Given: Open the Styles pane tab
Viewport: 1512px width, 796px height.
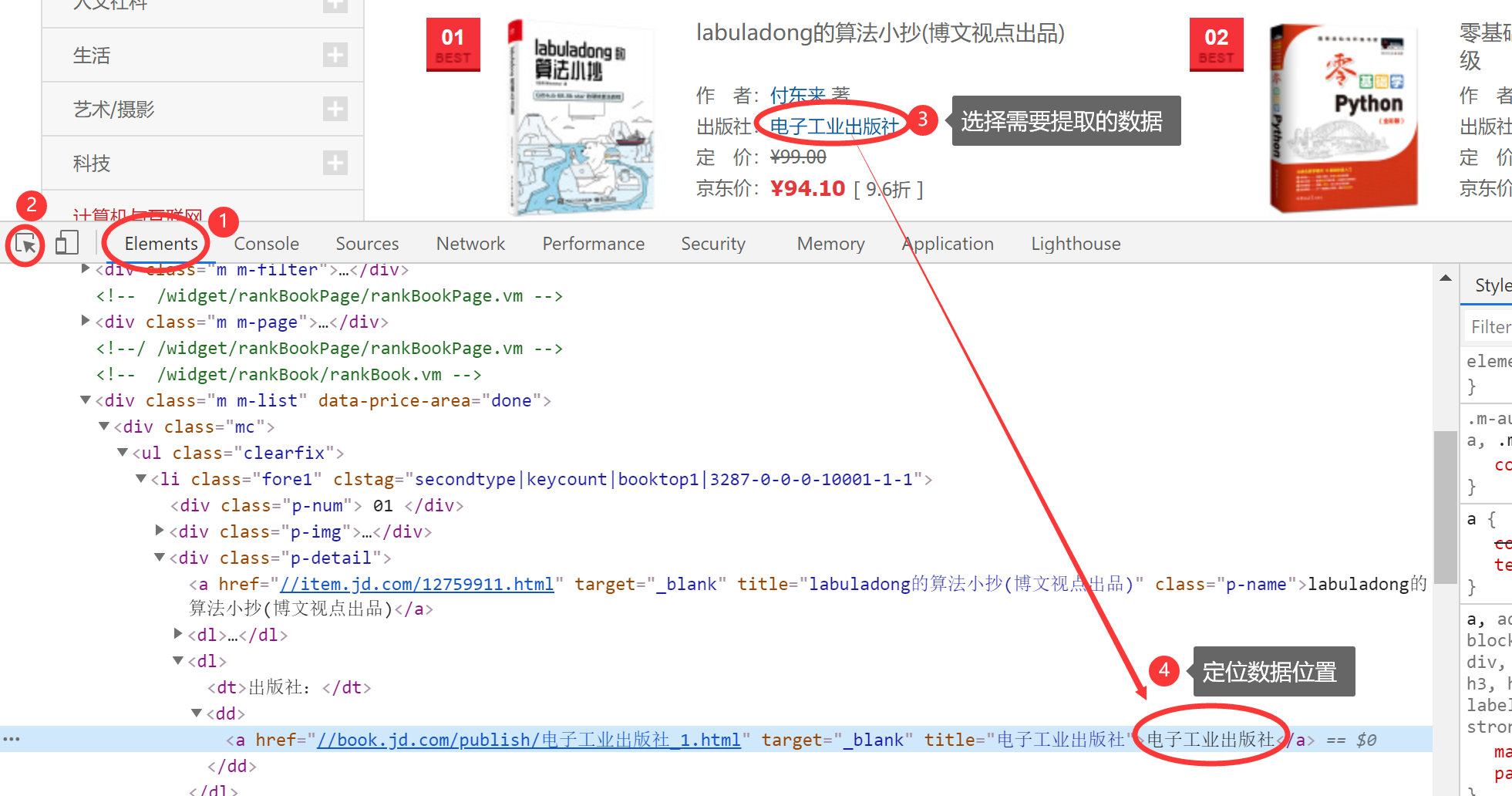Looking at the screenshot, I should (x=1493, y=285).
